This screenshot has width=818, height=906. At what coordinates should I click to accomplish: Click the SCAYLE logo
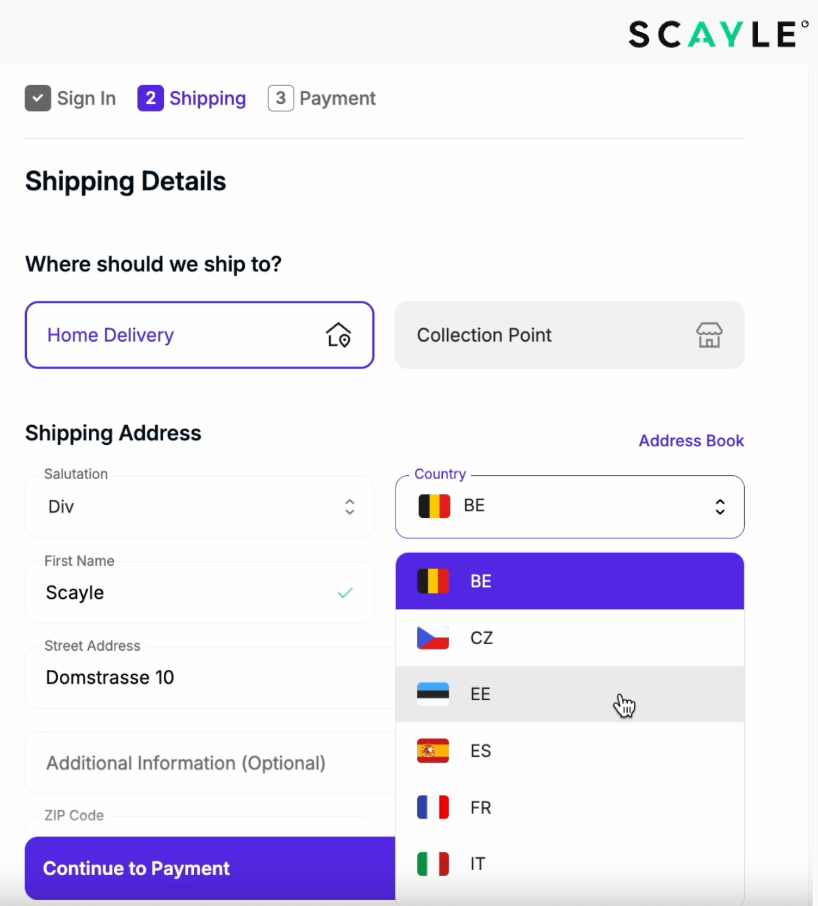(717, 35)
